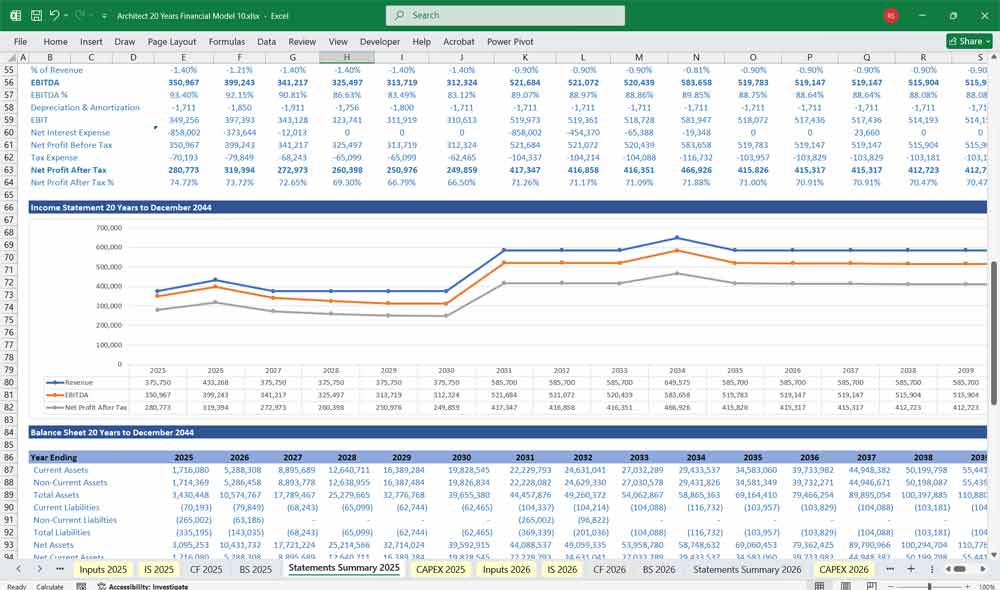Toggle Ready mode macro recording indicator
This screenshot has width=1000, height=590.
click(82, 585)
